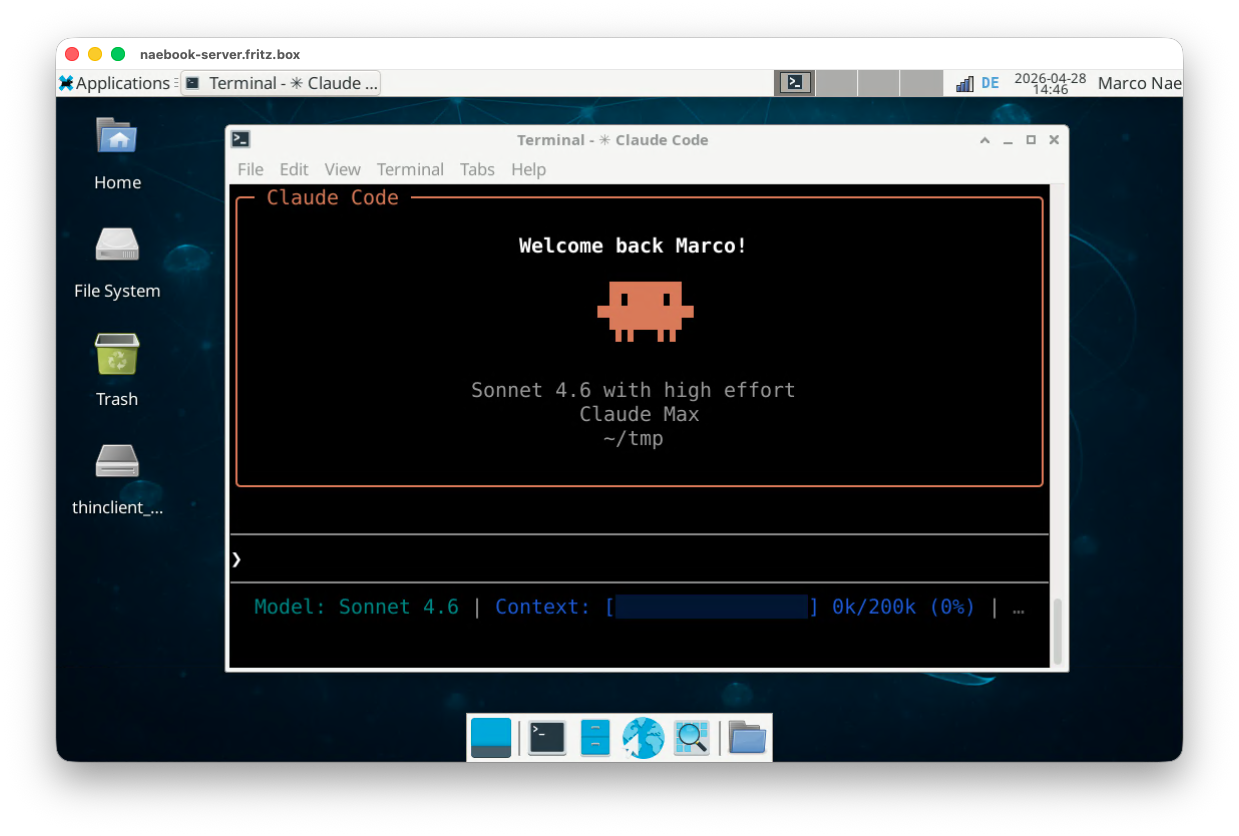This screenshot has height=836, width=1239.
Task: Click the Context usage bar in the status line
Action: coord(712,606)
